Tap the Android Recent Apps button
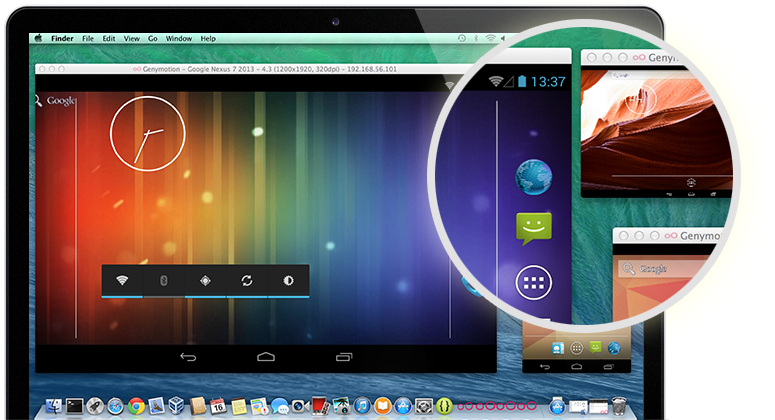775x420 pixels. tap(344, 356)
